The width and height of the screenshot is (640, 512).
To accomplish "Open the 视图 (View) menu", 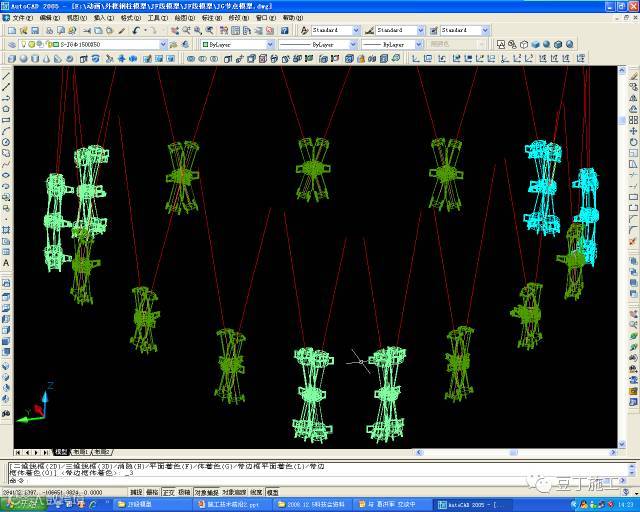I will [x=77, y=18].
